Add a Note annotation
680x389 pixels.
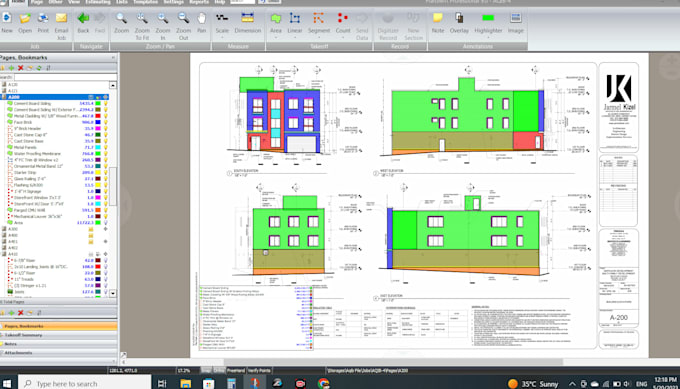[x=438, y=23]
